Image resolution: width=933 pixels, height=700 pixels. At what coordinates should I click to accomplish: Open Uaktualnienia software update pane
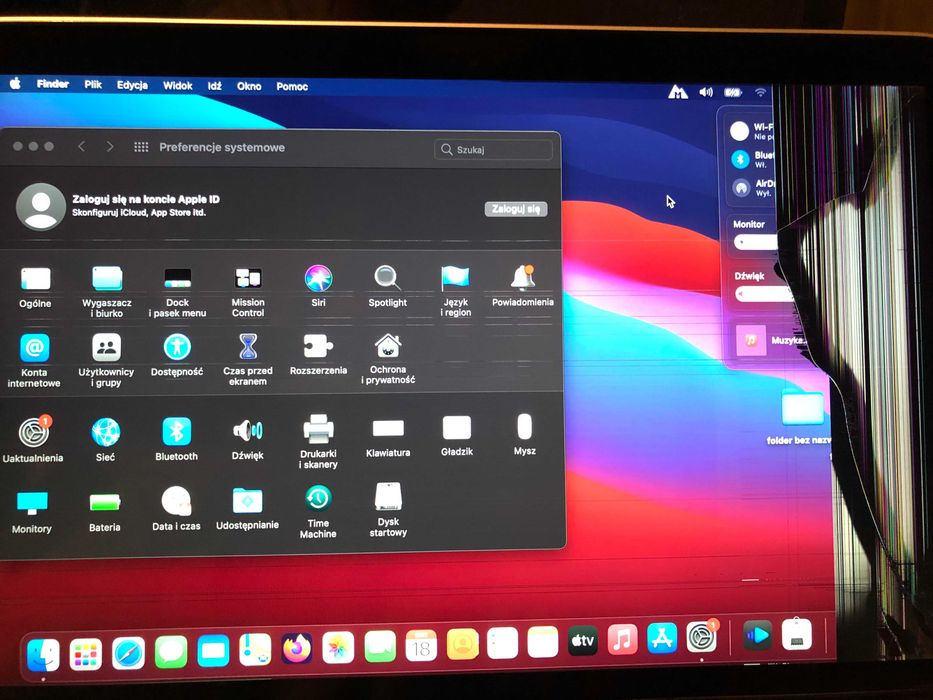tap(34, 432)
